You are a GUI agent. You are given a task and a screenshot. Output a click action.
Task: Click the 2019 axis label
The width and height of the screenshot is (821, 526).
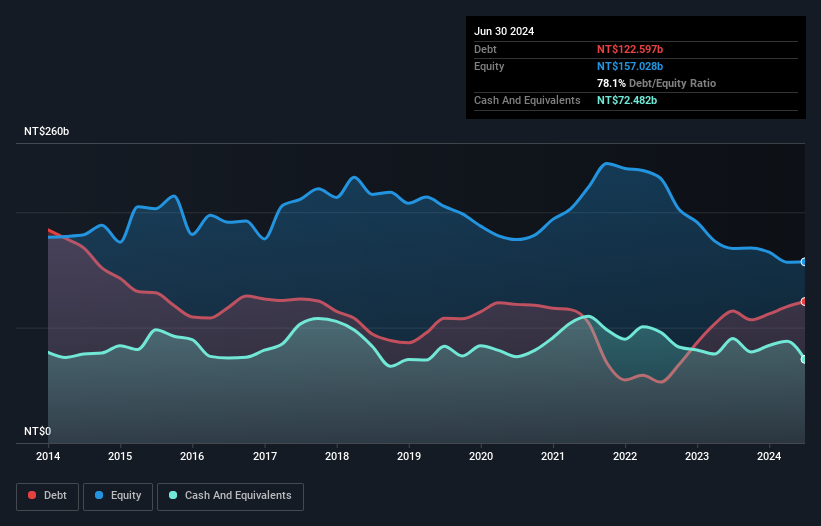(x=409, y=456)
